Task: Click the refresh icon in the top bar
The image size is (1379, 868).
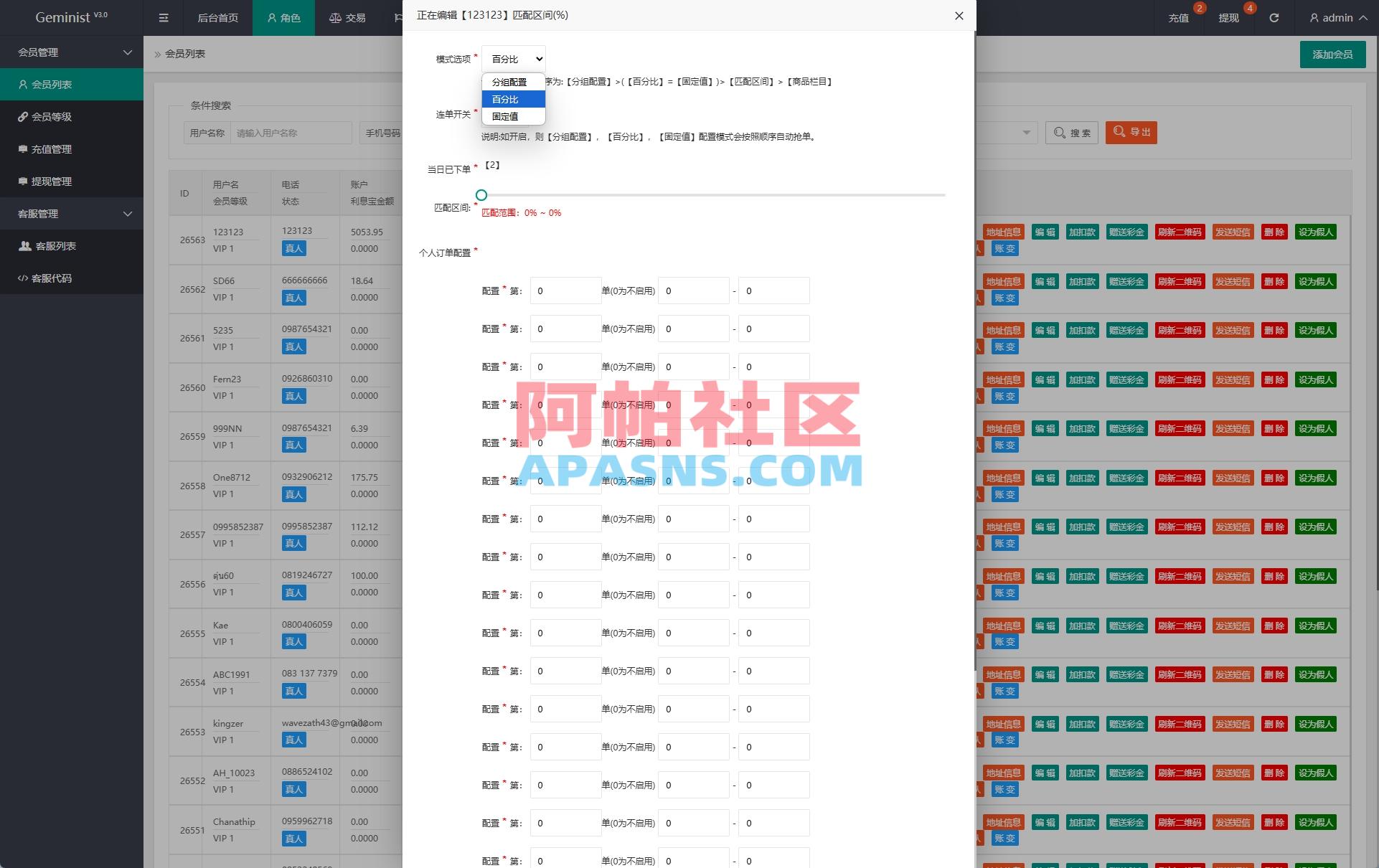Action: point(1274,17)
